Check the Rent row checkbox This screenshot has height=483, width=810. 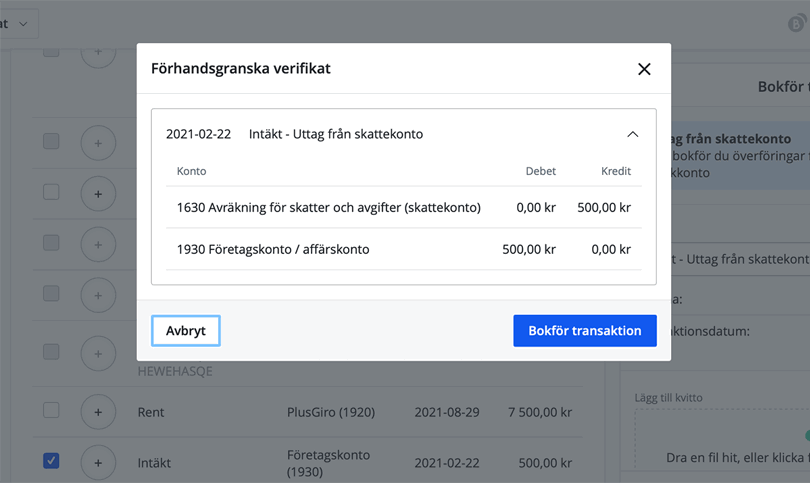(51, 411)
